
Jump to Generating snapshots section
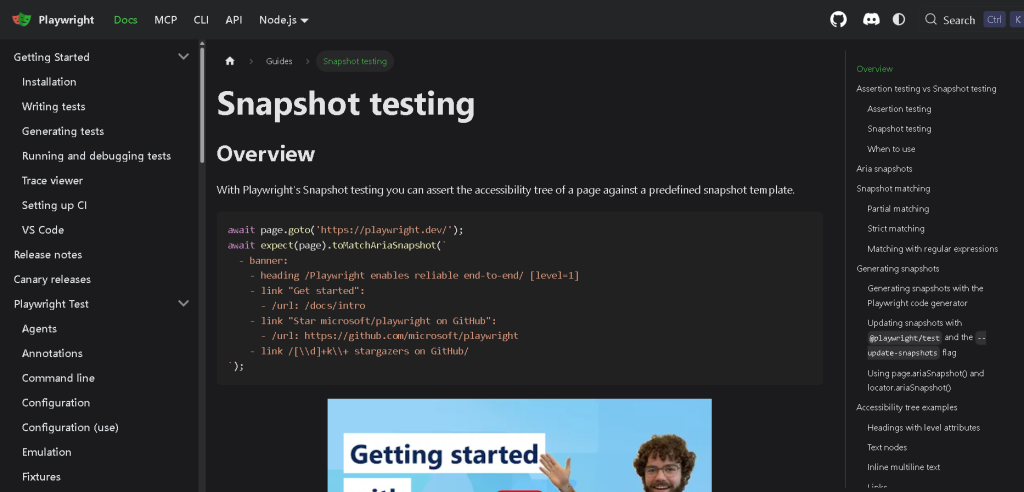[x=897, y=269]
